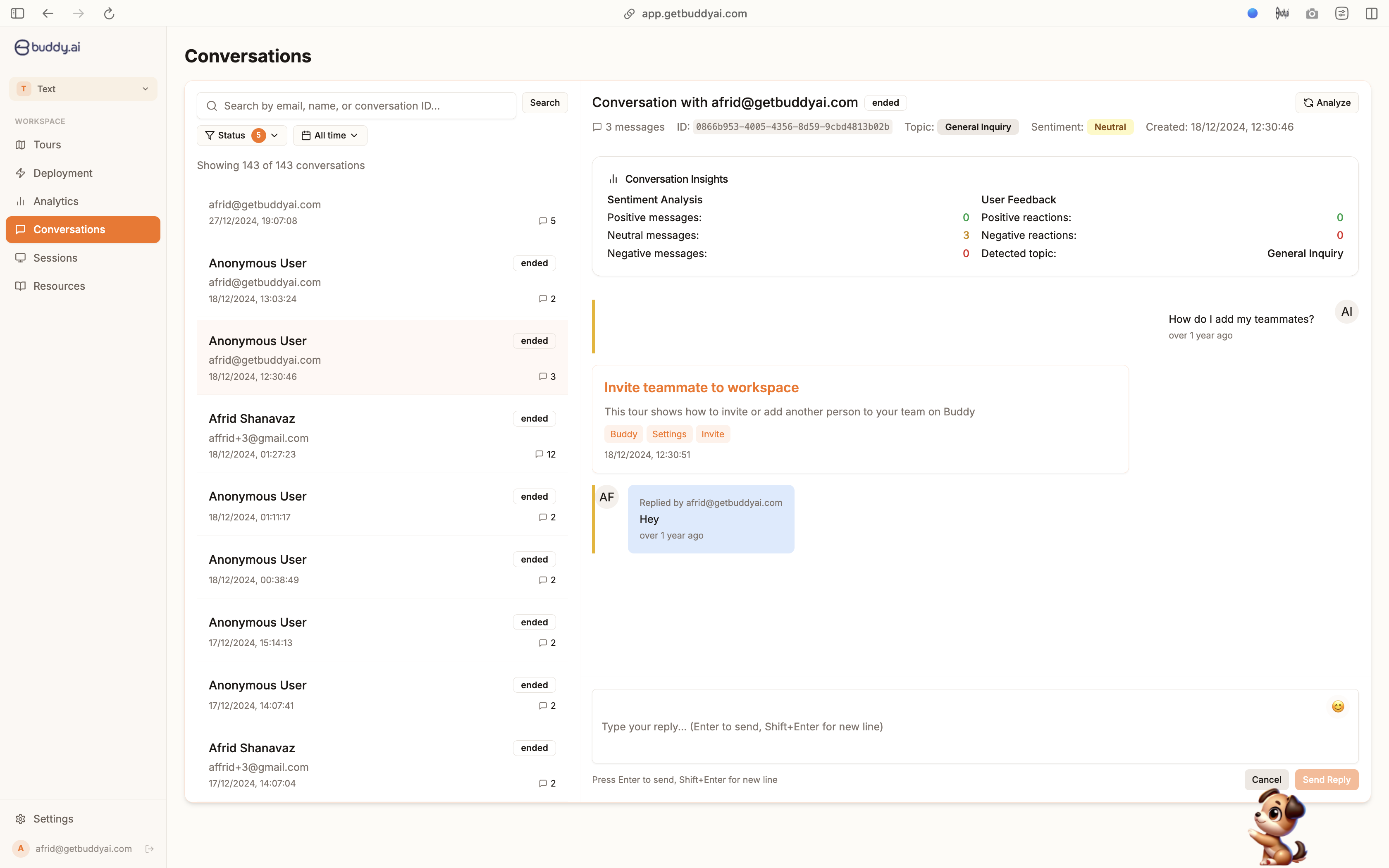Click the buddy.ai logo
The image size is (1389, 868).
point(47,47)
